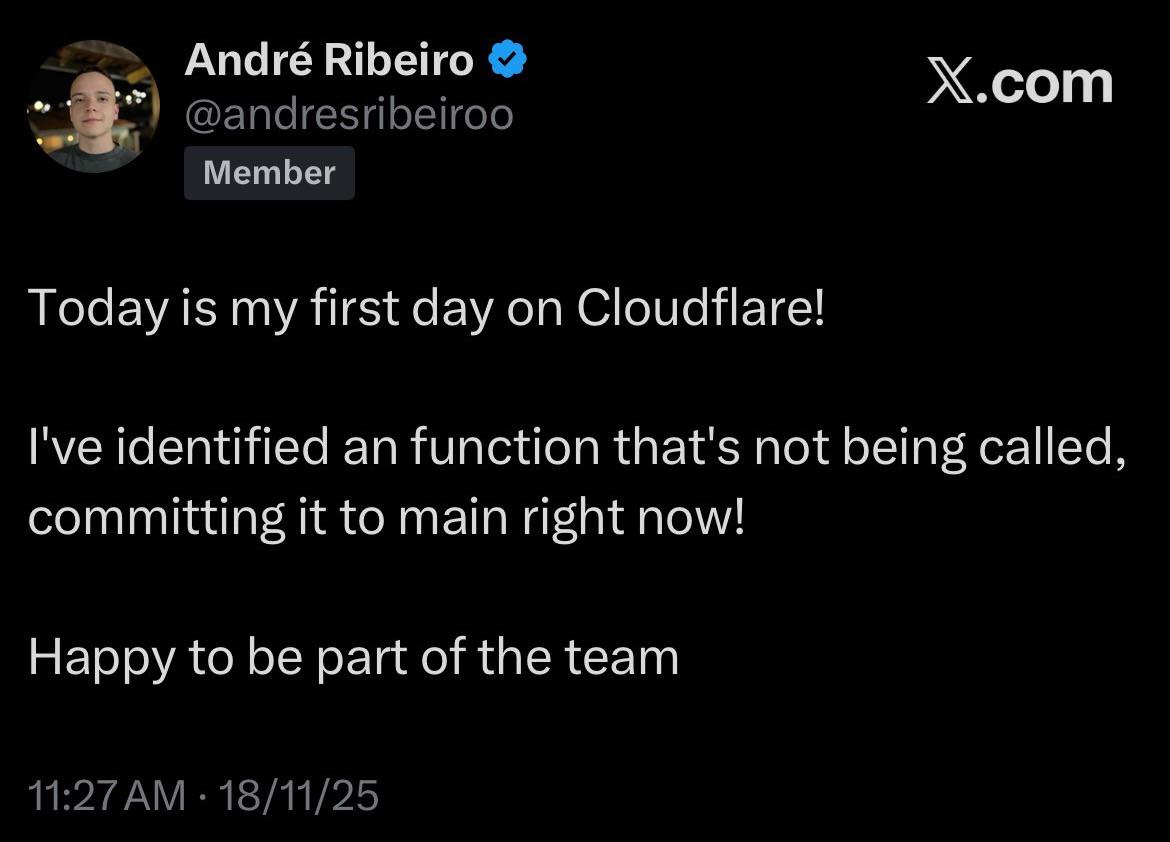The image size is (1170, 842).
Task: Click the blue verified checkmark badge
Action: 508,62
